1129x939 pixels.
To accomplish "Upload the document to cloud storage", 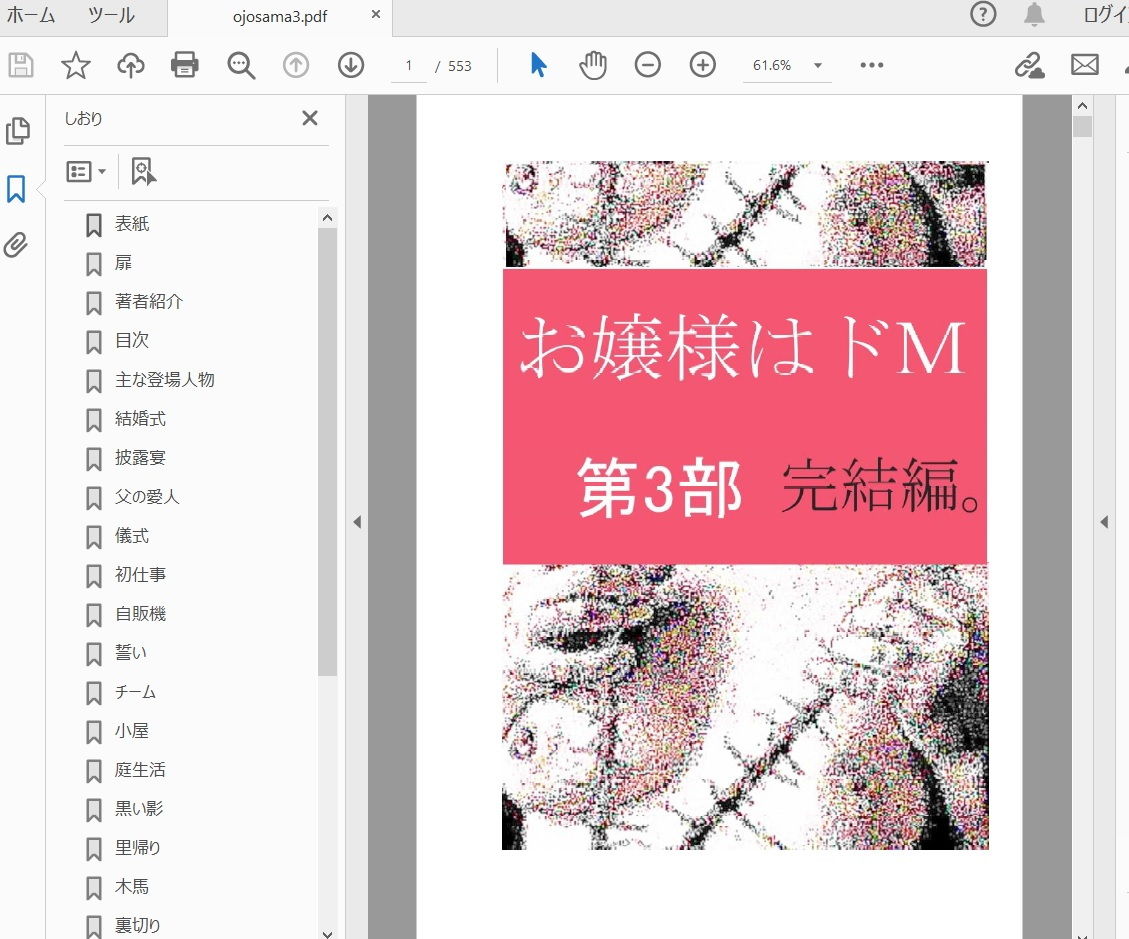I will pos(130,65).
